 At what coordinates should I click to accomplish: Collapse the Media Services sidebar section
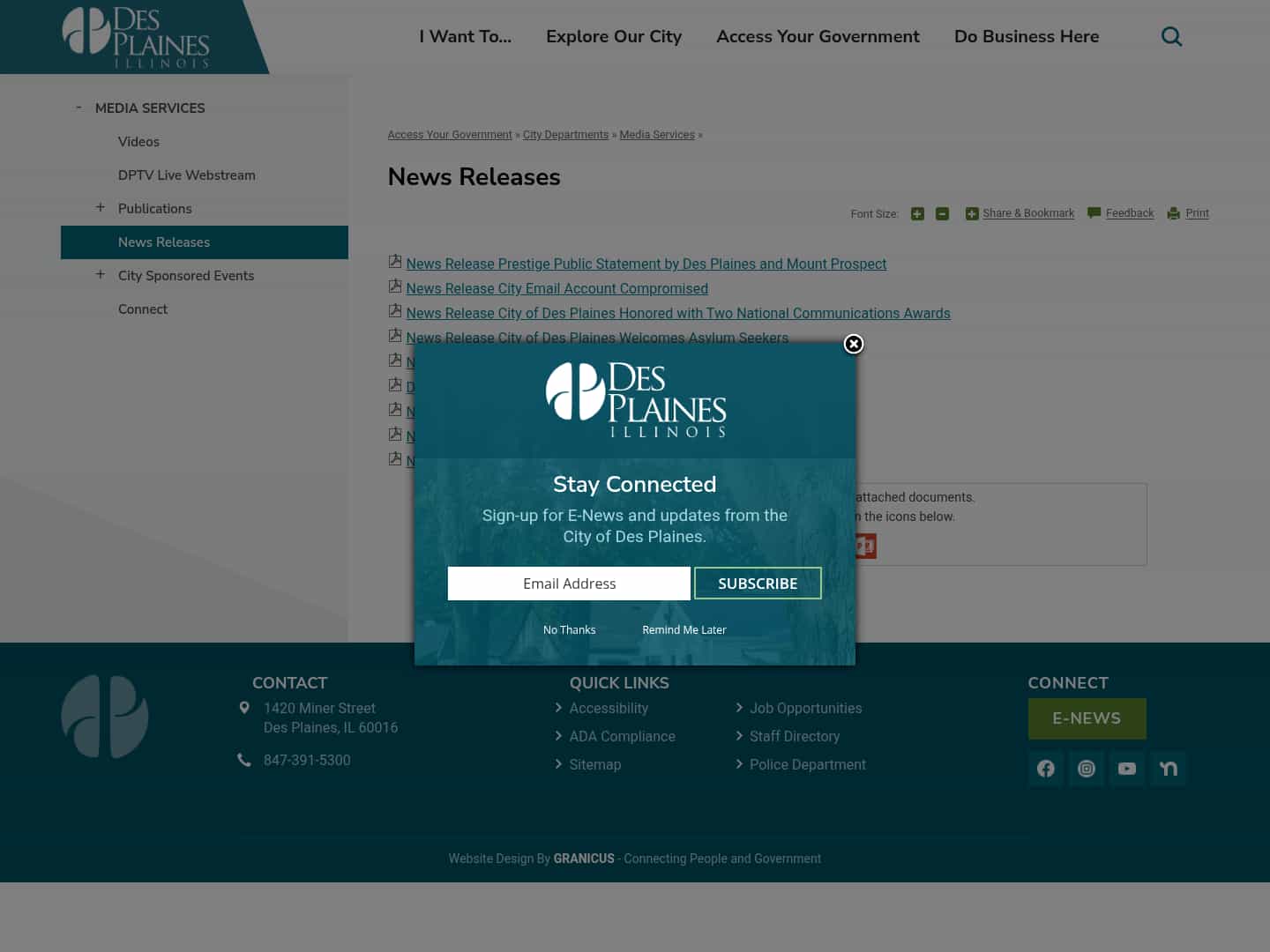pos(78,108)
